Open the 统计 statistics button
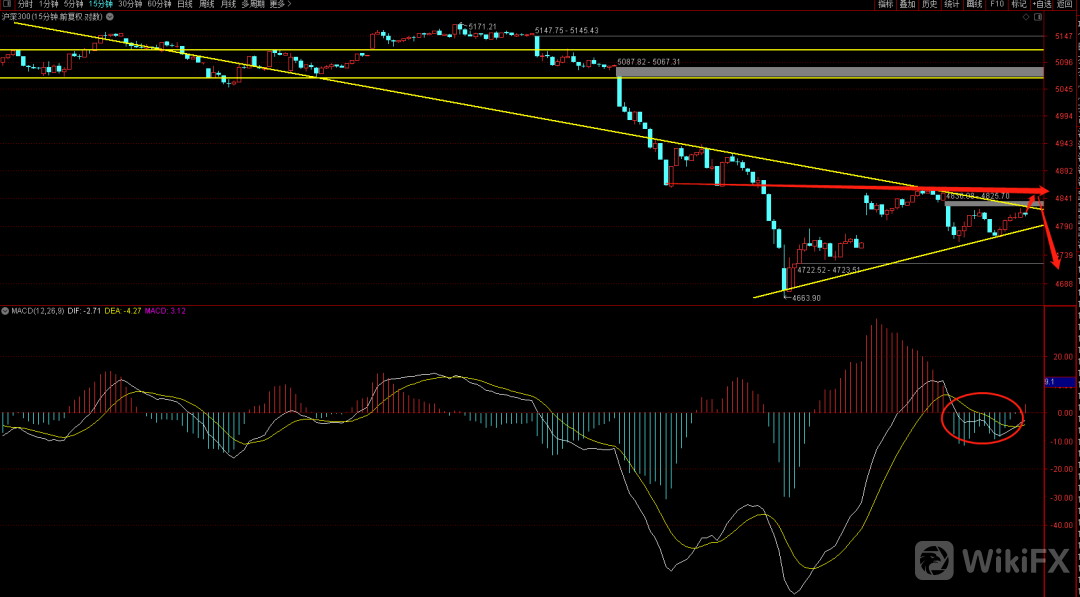 pyautogui.click(x=952, y=5)
